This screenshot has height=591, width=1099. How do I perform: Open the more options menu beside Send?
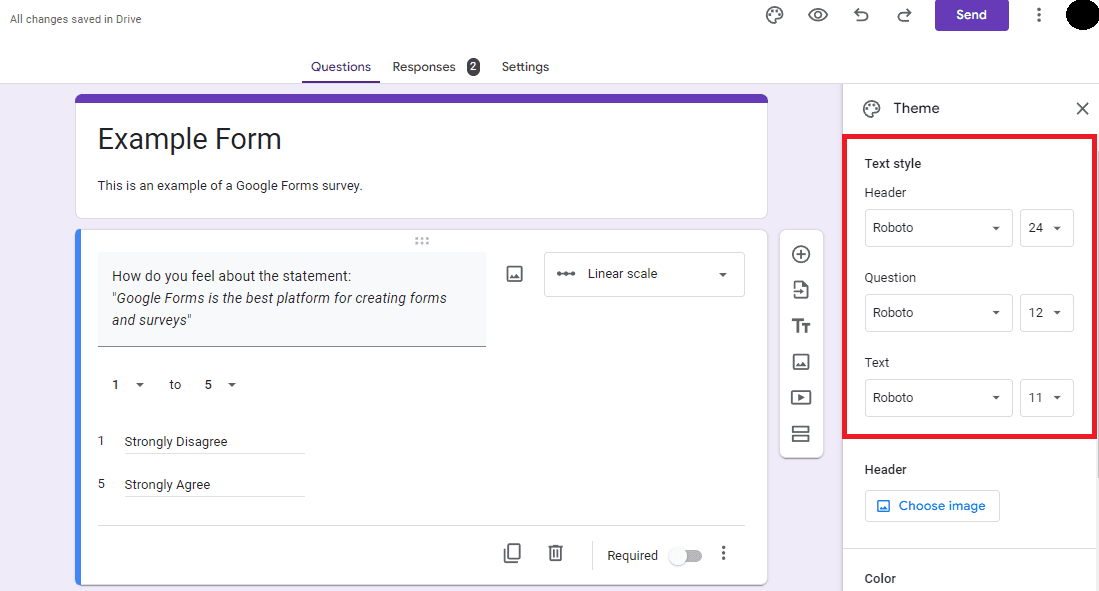click(1039, 15)
